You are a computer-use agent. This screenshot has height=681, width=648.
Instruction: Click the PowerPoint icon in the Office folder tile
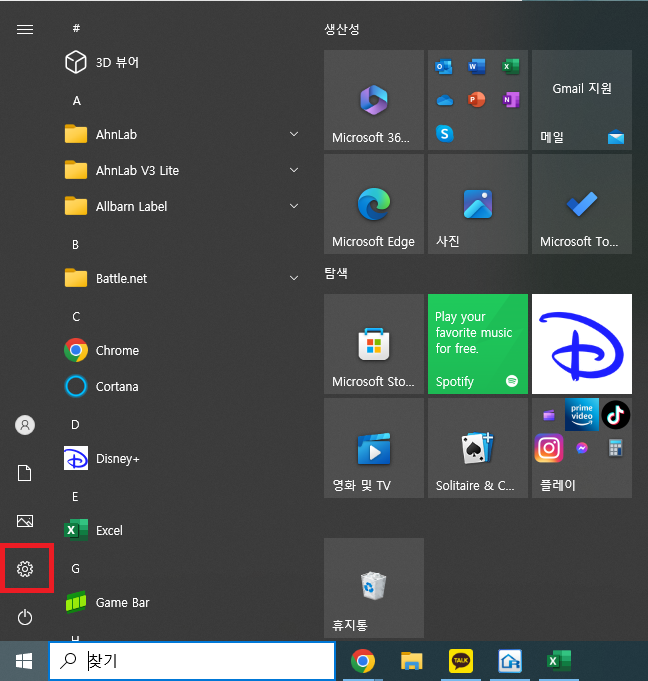click(x=477, y=100)
